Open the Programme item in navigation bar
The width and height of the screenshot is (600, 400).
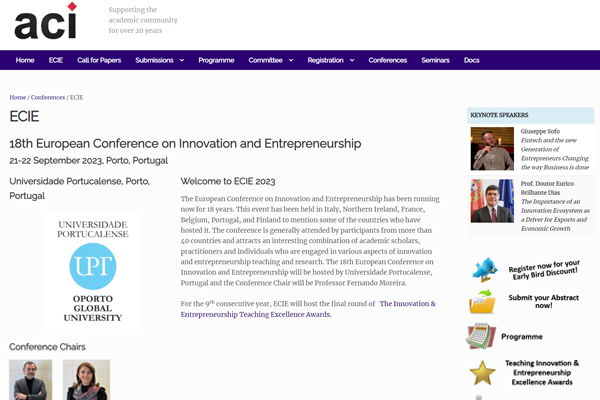[x=216, y=60]
